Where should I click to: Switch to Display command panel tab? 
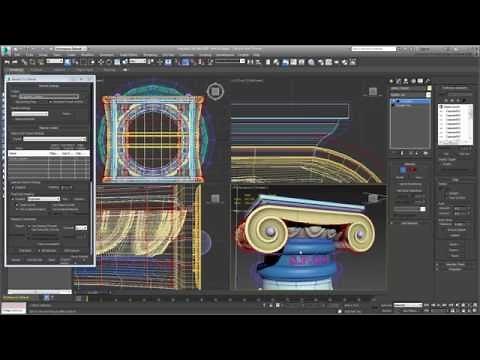point(421,81)
